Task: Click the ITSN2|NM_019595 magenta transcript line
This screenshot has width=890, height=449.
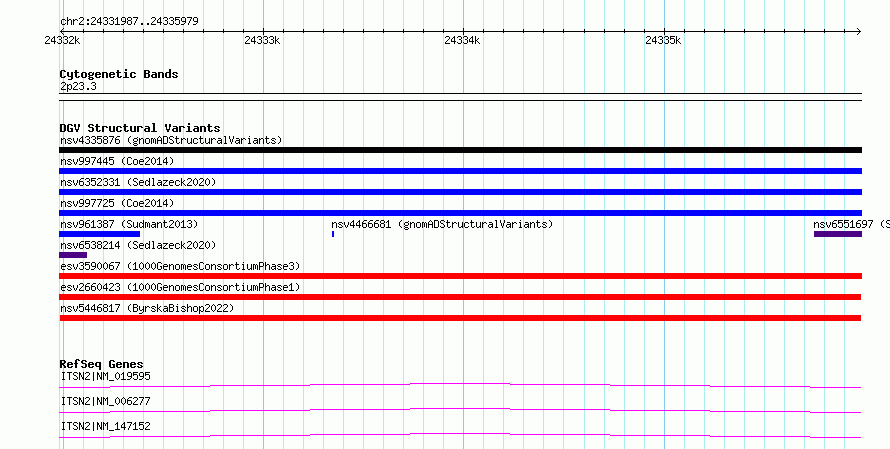Action: [x=460, y=385]
